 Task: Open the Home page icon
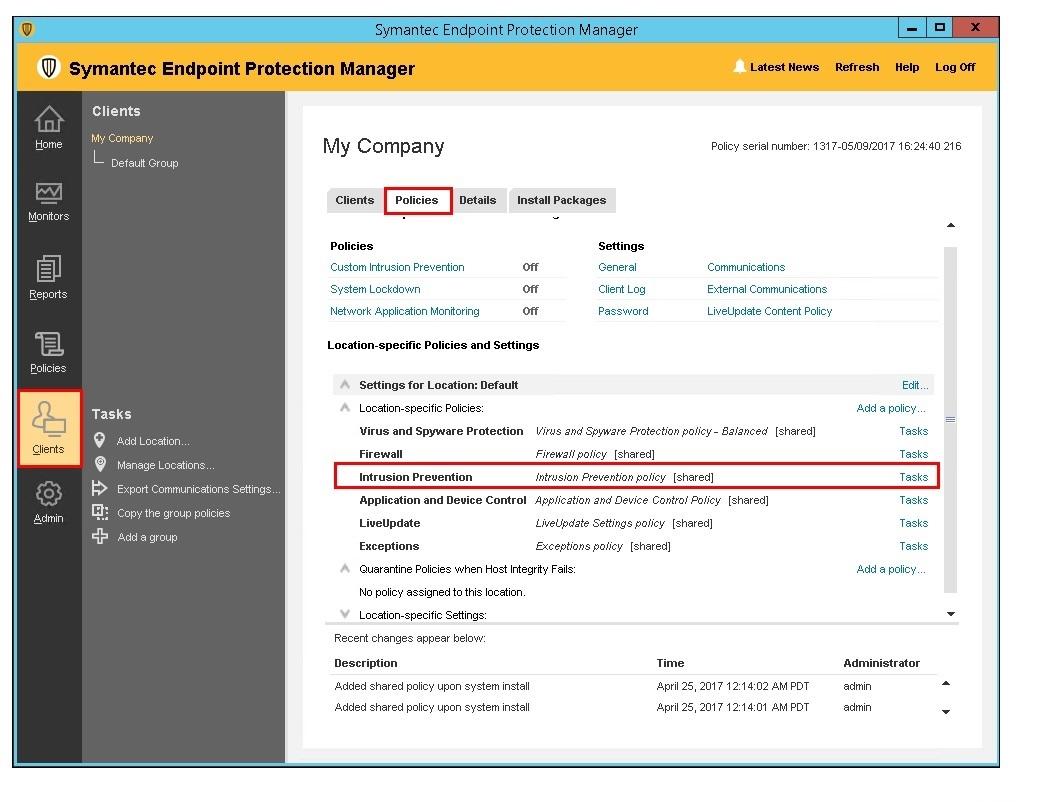(49, 120)
